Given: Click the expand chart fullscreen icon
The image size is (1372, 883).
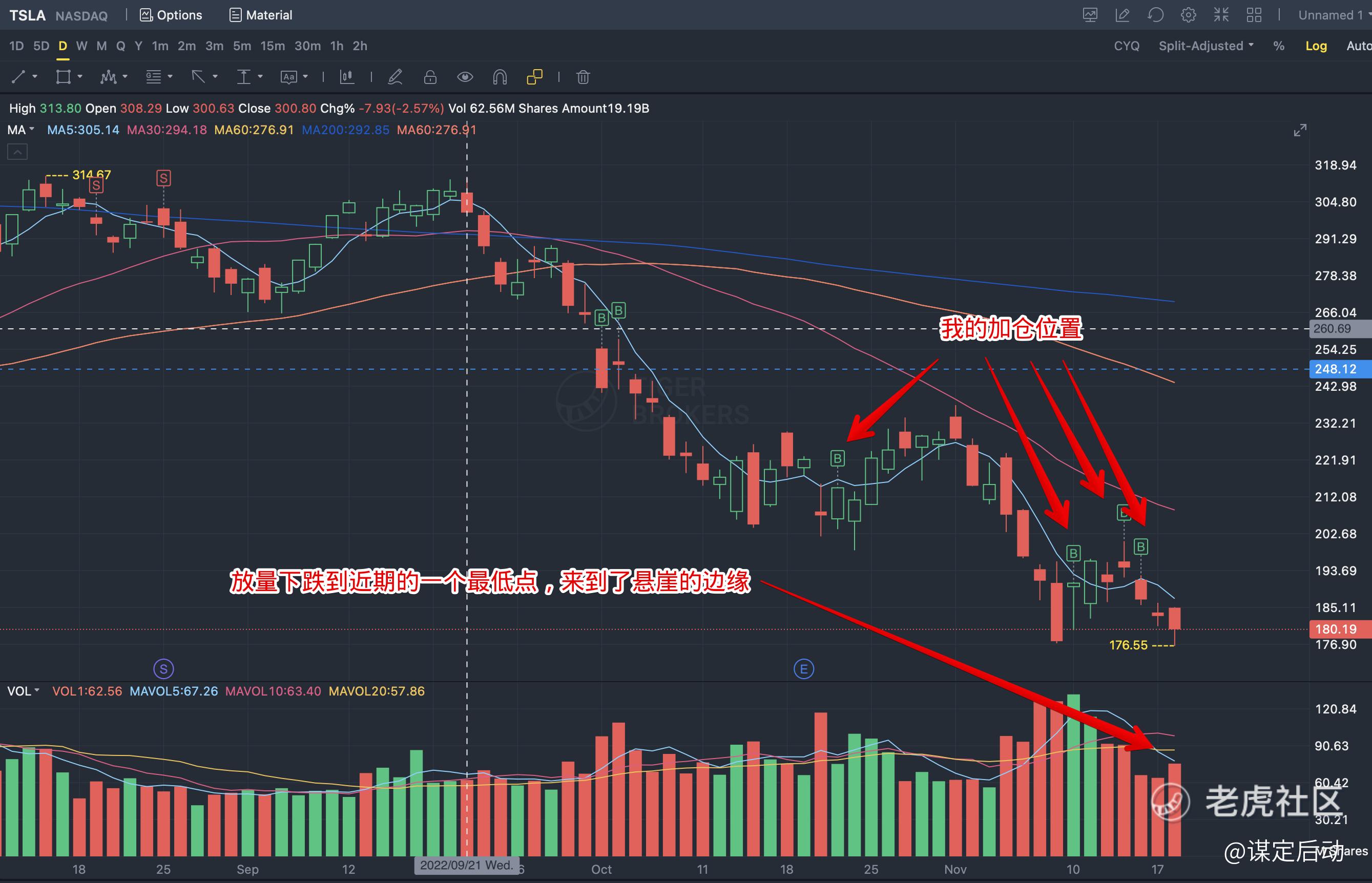Looking at the screenshot, I should 1300,130.
